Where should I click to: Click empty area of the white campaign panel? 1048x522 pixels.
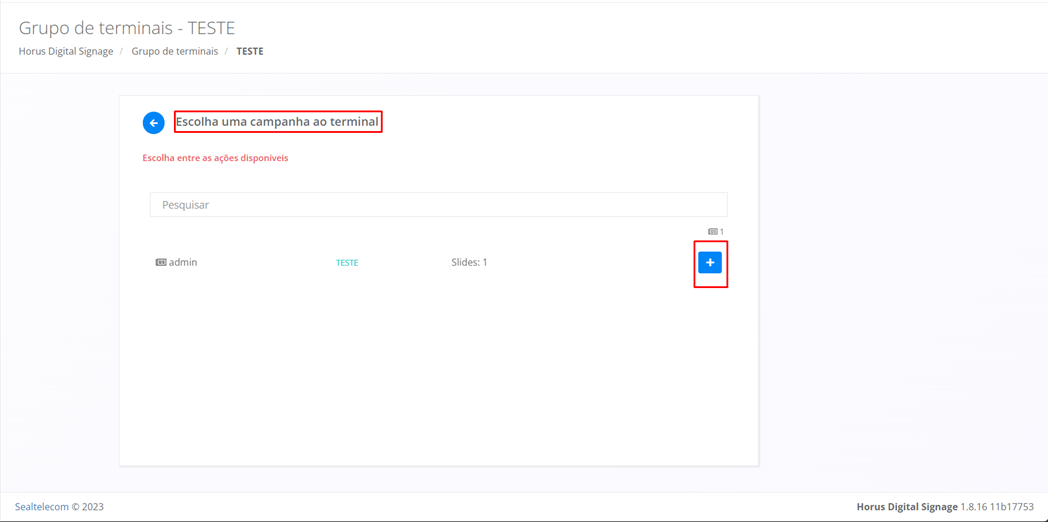pos(438,380)
